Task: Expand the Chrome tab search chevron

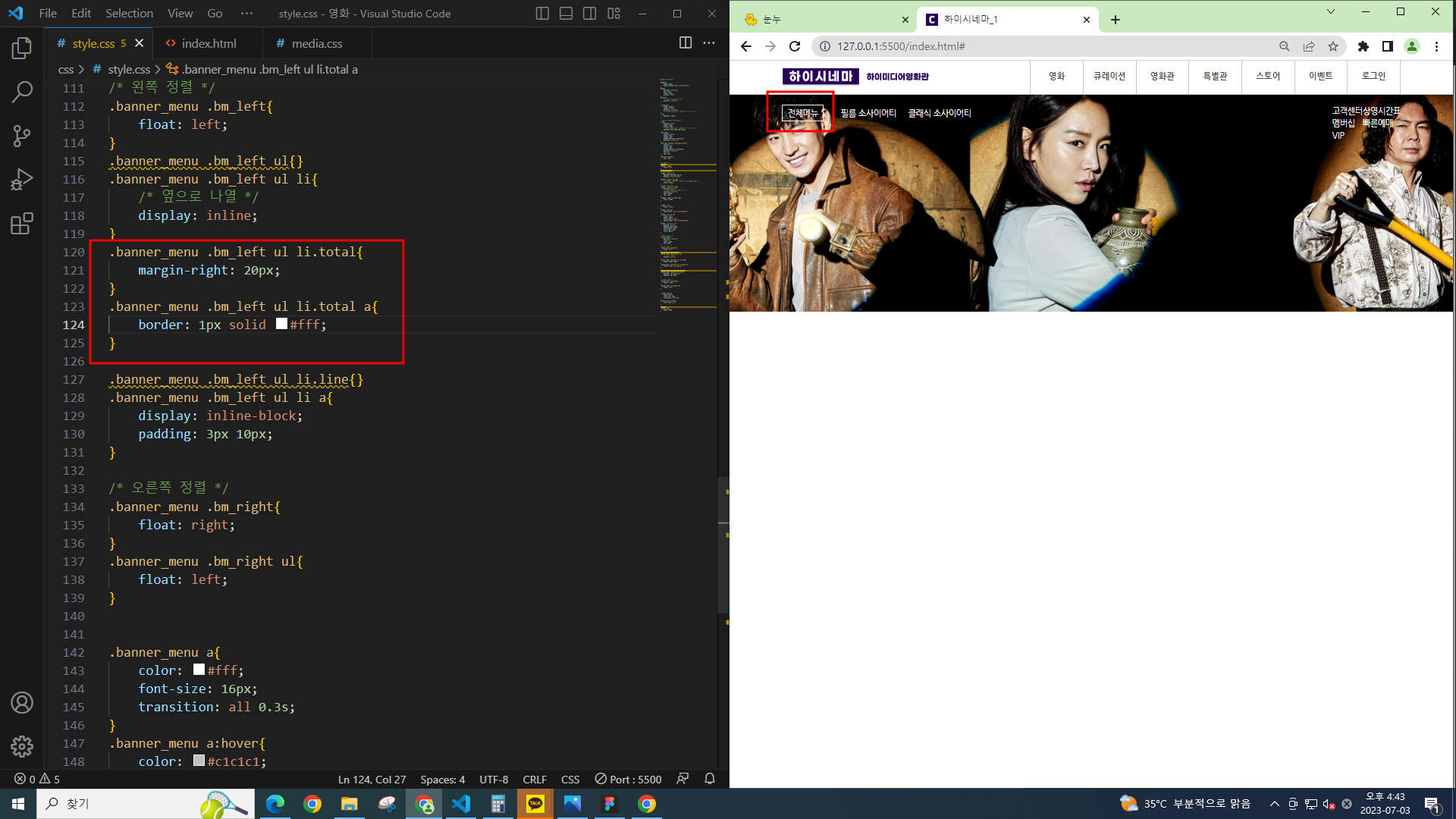Action: (x=1330, y=12)
